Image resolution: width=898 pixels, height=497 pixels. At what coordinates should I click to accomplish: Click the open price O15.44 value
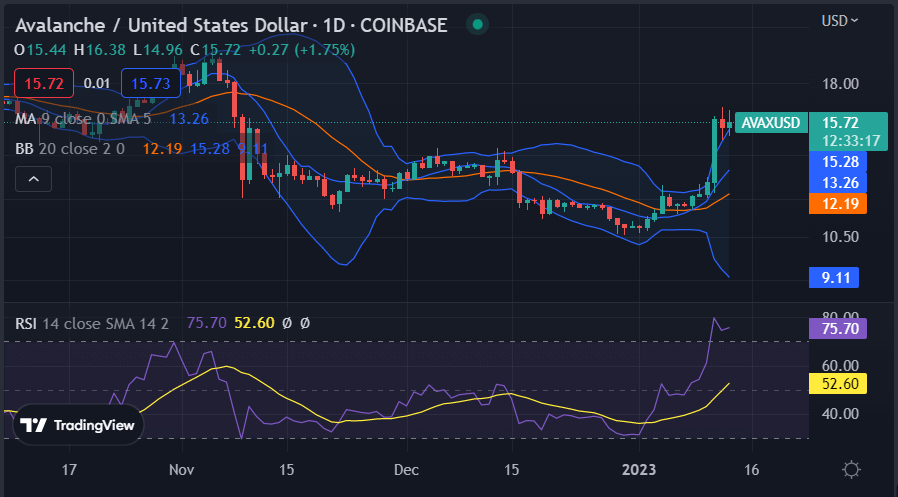(x=41, y=50)
